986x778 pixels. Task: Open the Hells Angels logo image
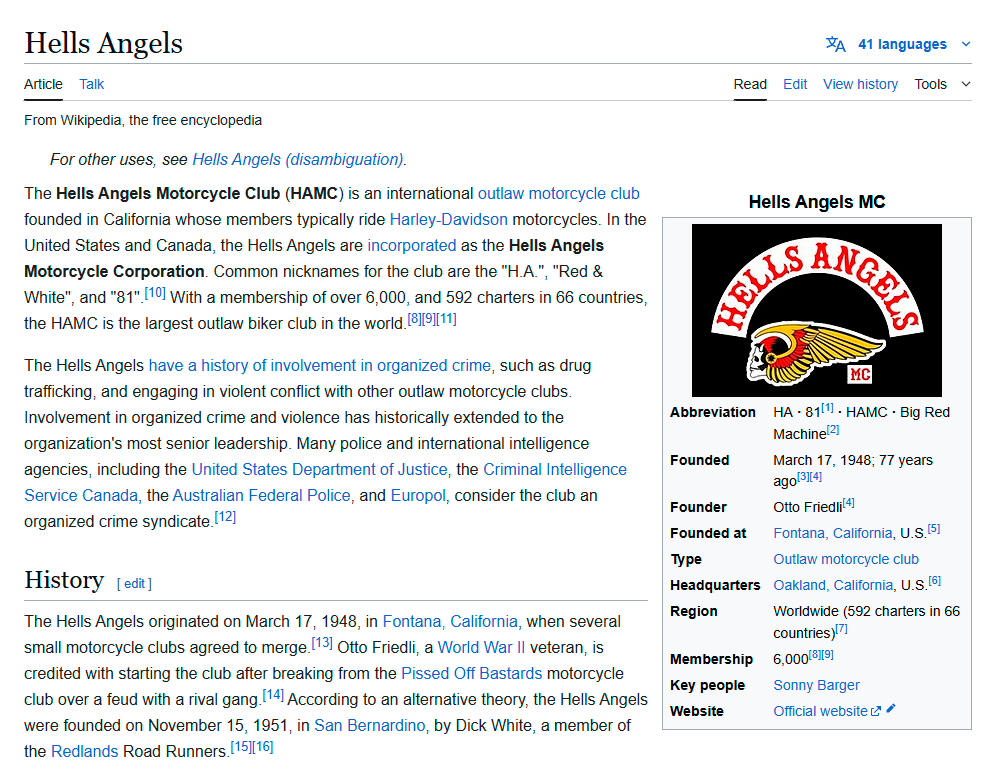coord(817,310)
